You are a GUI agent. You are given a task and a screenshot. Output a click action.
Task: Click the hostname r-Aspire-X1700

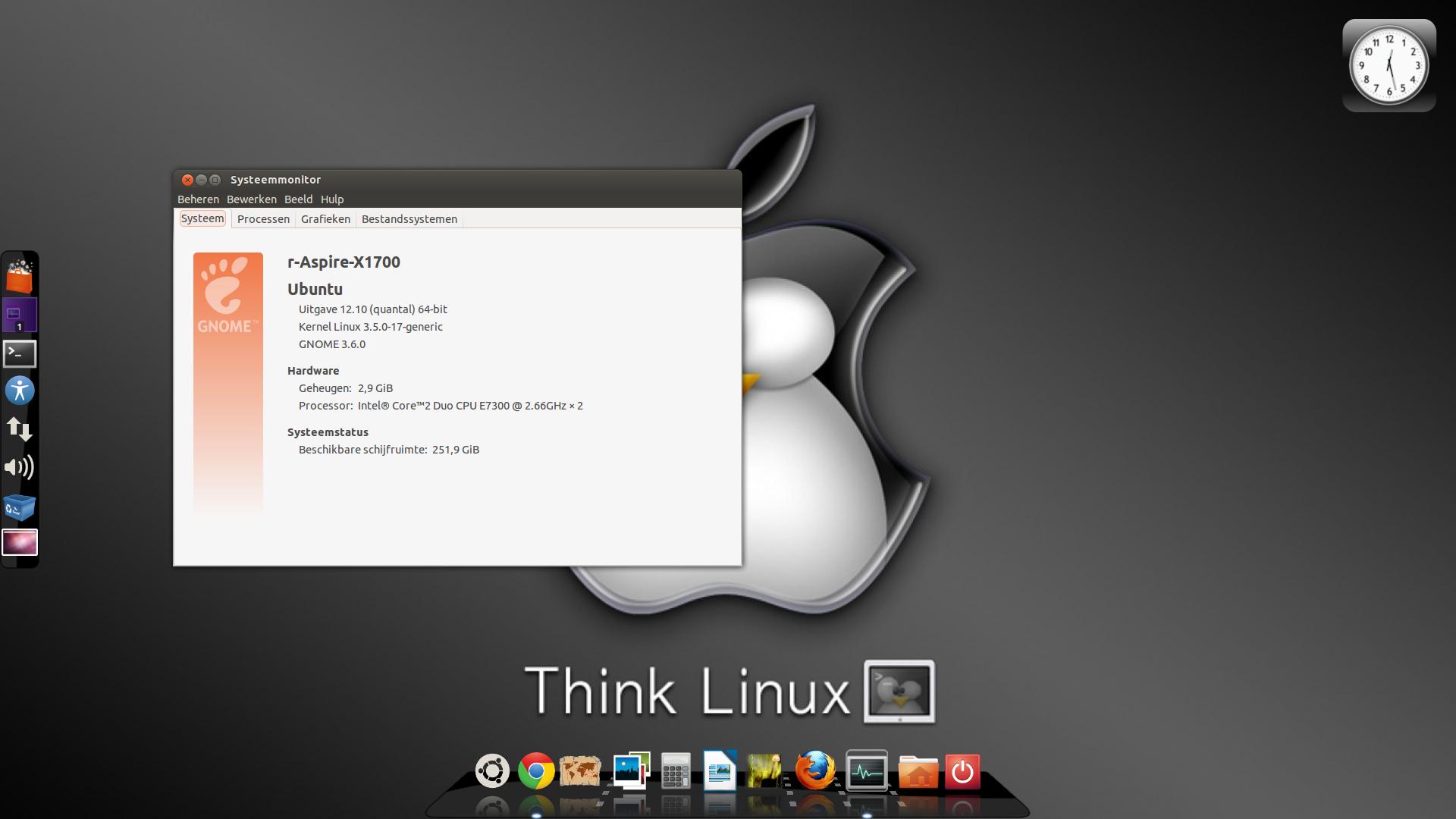tap(344, 262)
